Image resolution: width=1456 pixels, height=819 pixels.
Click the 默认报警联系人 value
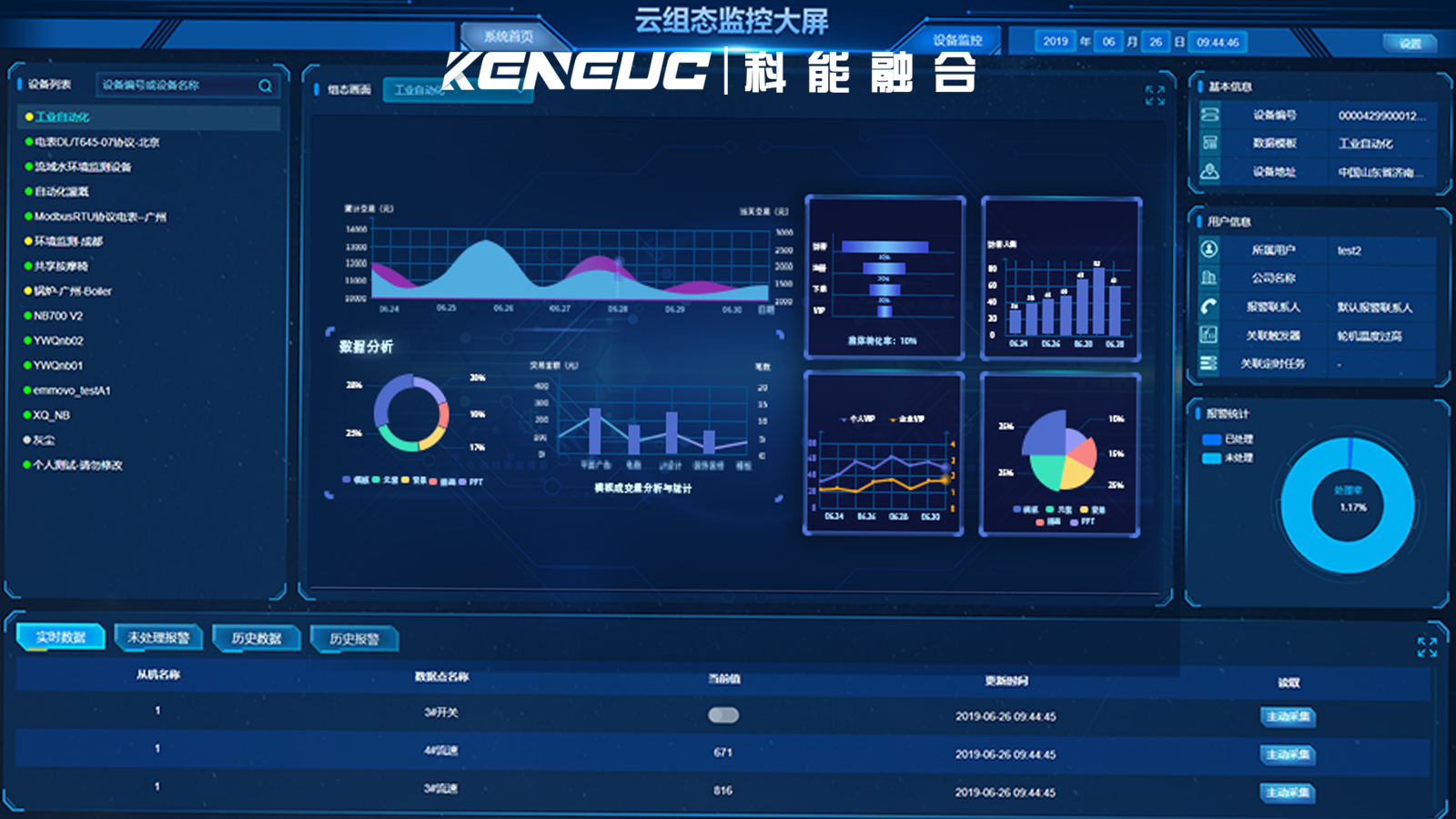(x=1374, y=308)
